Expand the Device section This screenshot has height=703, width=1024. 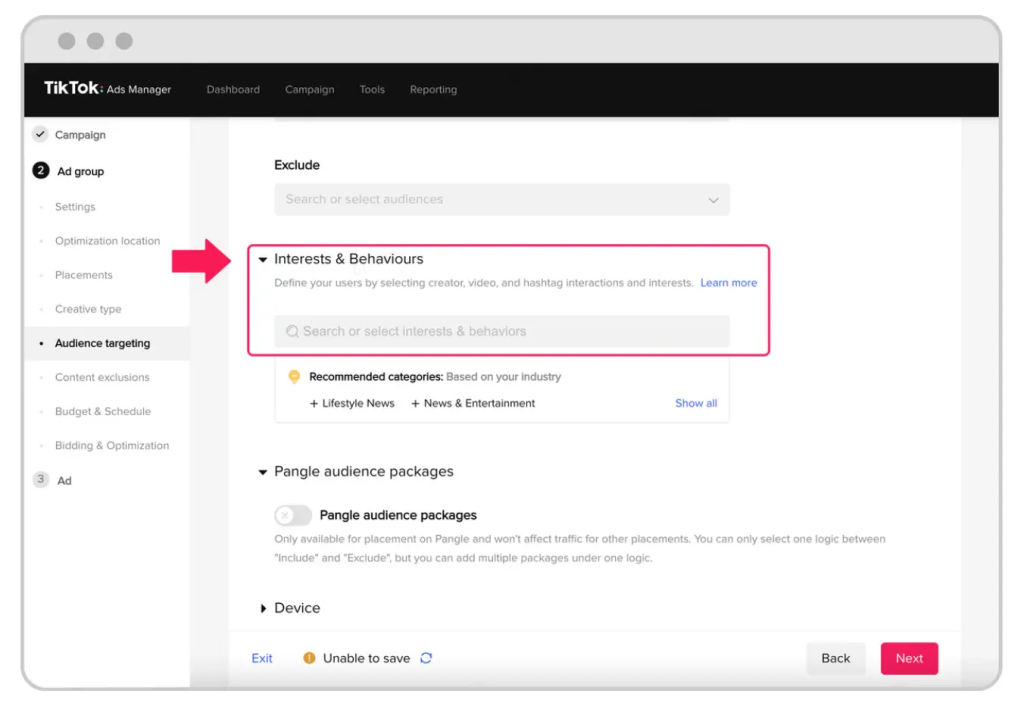coord(263,608)
